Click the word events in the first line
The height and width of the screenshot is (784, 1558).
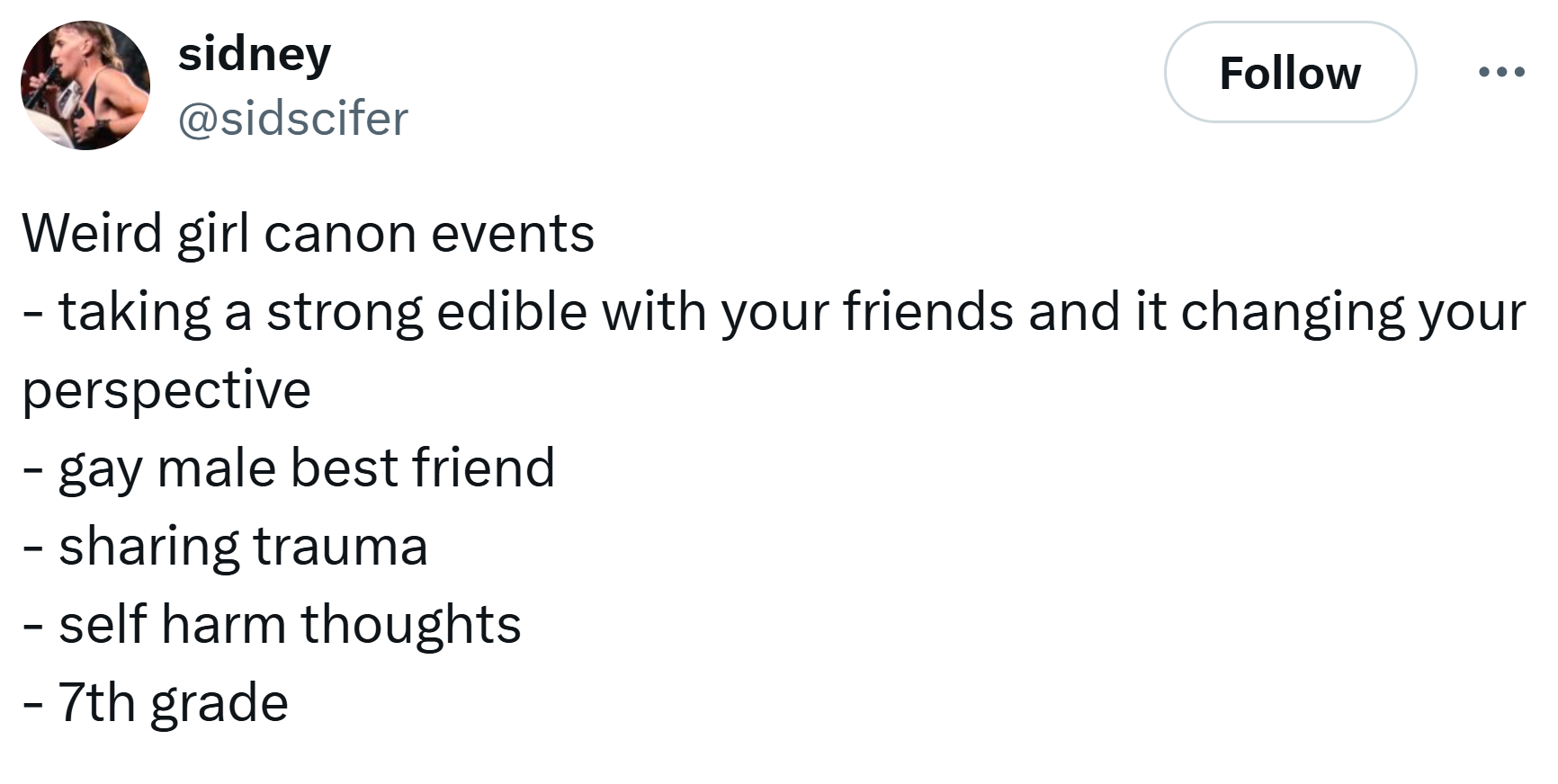513,235
